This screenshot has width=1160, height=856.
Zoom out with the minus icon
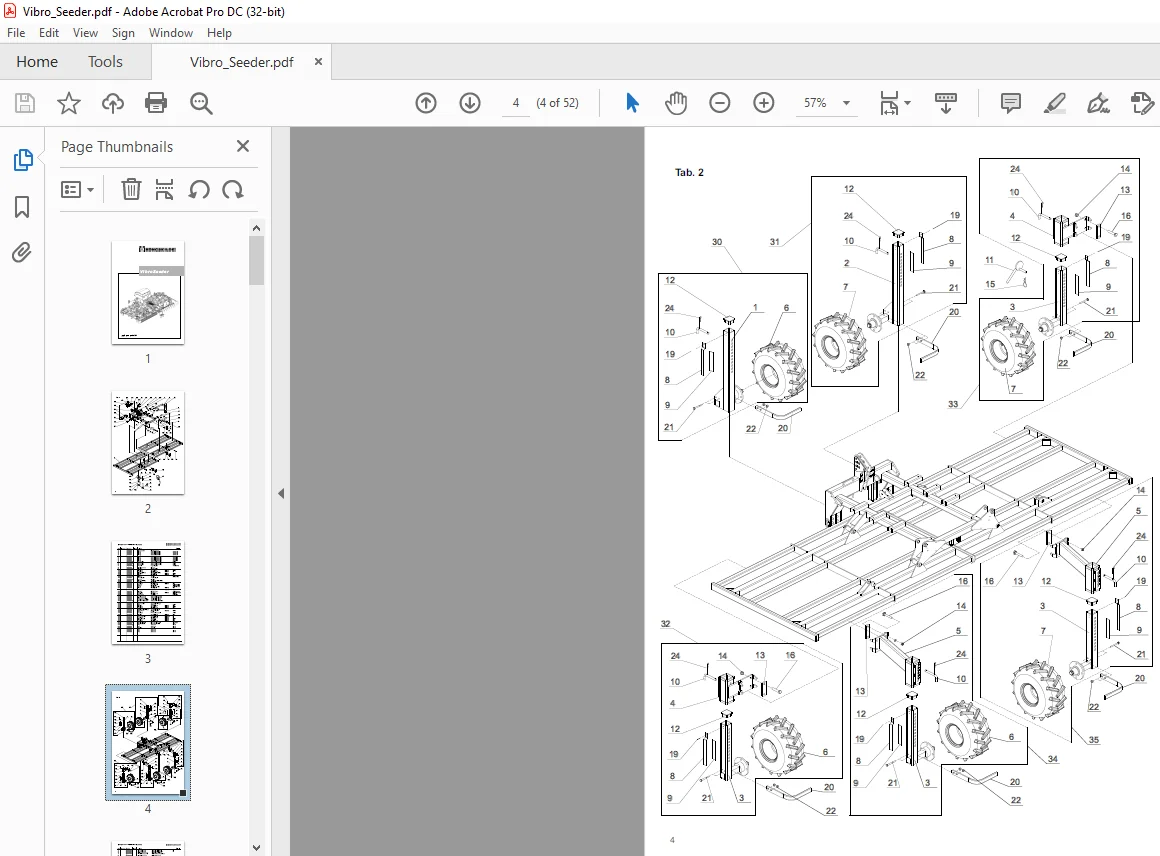(719, 103)
